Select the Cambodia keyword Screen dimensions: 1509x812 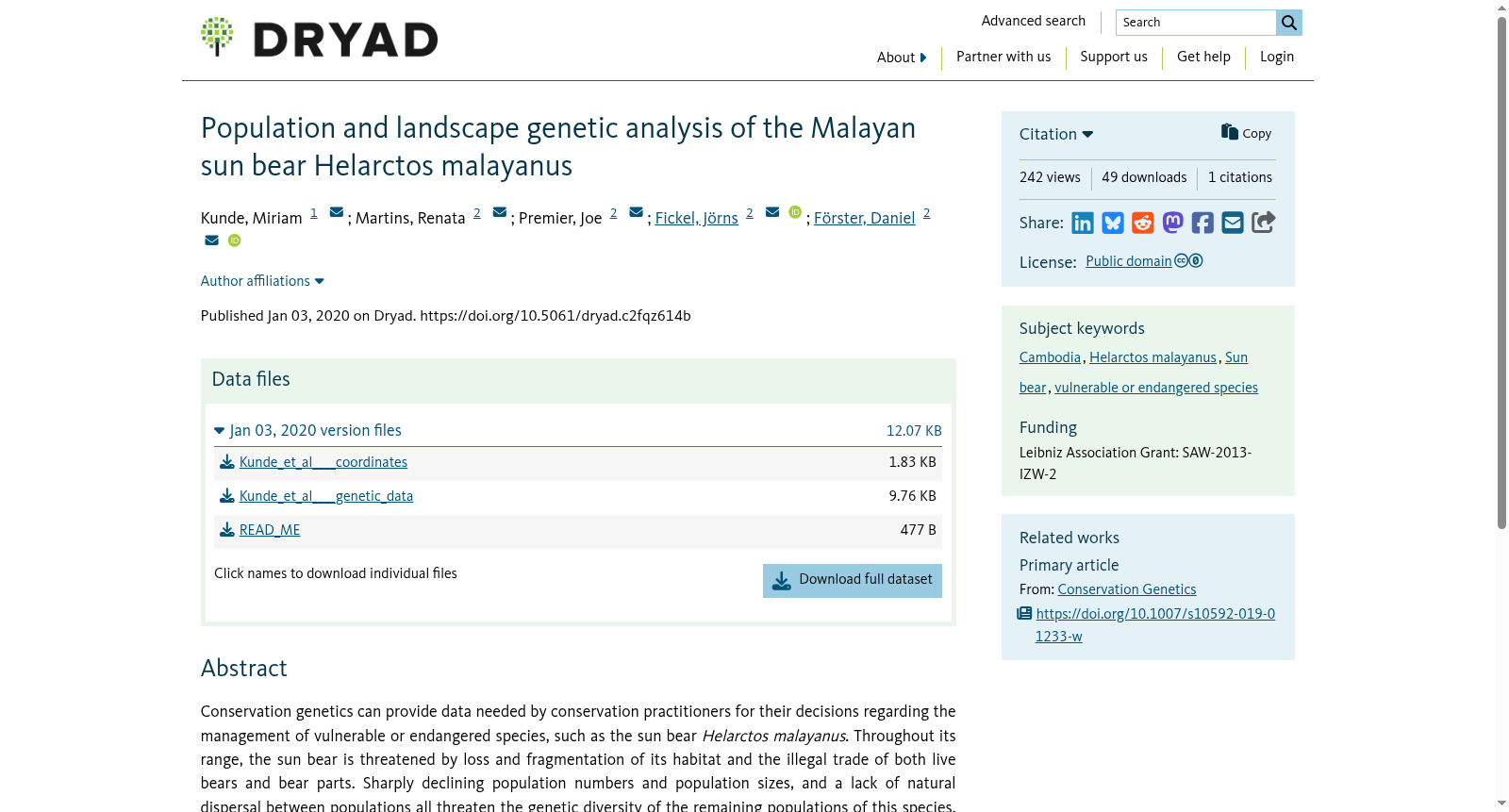(1050, 357)
